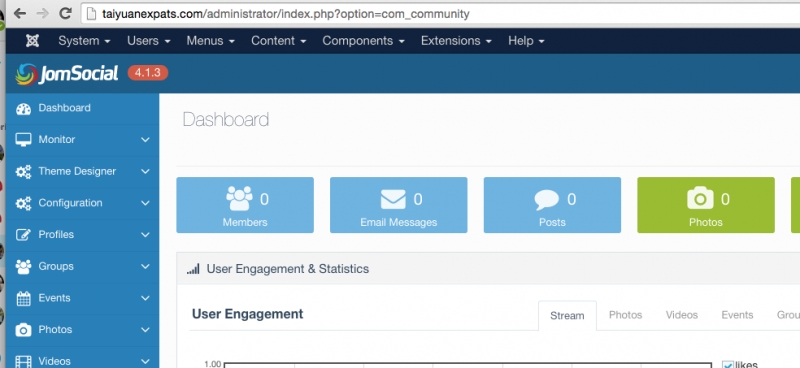Click the Members people icon on the tile
The height and width of the screenshot is (368, 800).
click(239, 199)
